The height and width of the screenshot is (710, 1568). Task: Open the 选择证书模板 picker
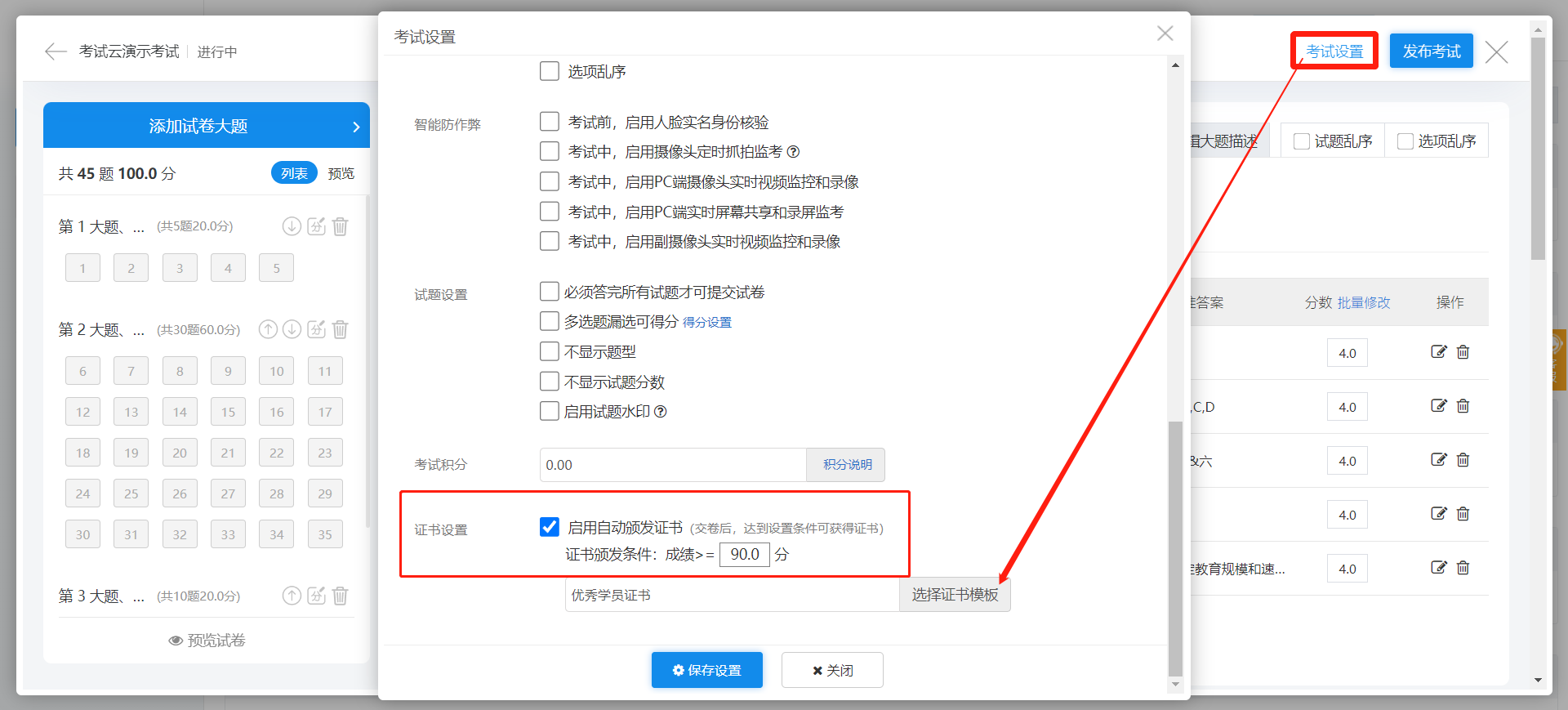(x=955, y=595)
